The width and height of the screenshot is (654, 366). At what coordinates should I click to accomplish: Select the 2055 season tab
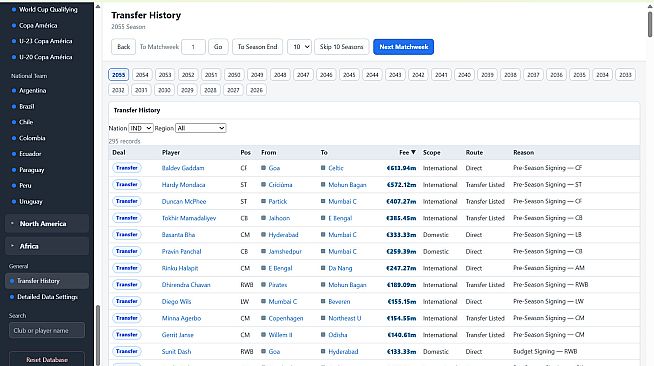pyautogui.click(x=118, y=75)
